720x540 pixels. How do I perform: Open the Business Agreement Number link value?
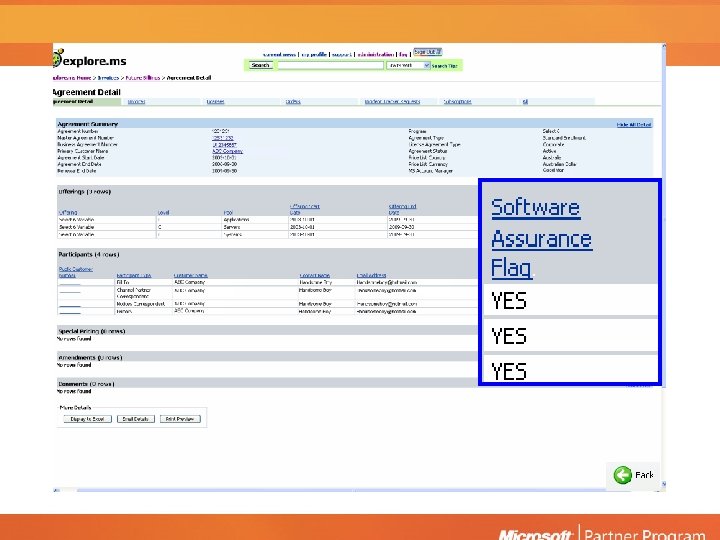point(225,145)
